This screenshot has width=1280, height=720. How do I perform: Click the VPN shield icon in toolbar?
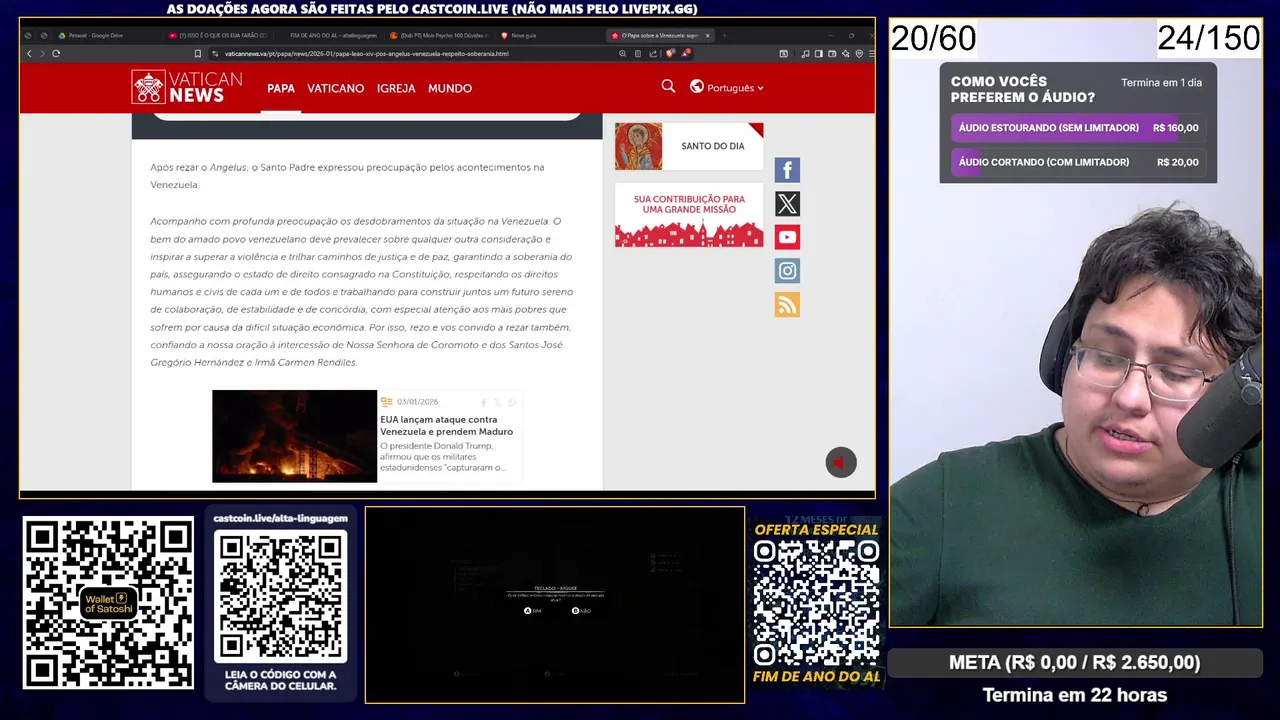[859, 53]
